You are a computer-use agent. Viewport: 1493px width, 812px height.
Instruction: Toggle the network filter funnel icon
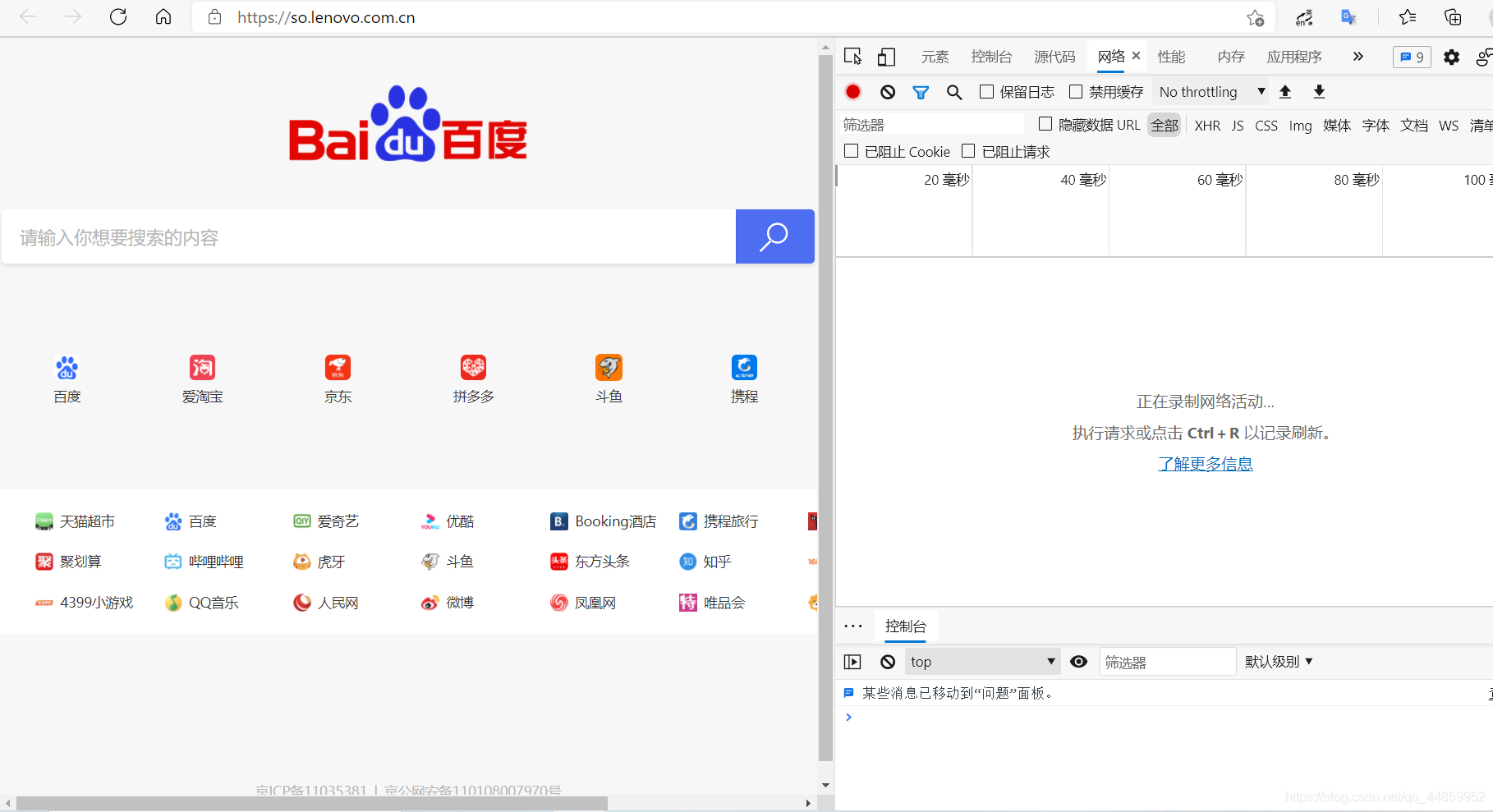921,92
